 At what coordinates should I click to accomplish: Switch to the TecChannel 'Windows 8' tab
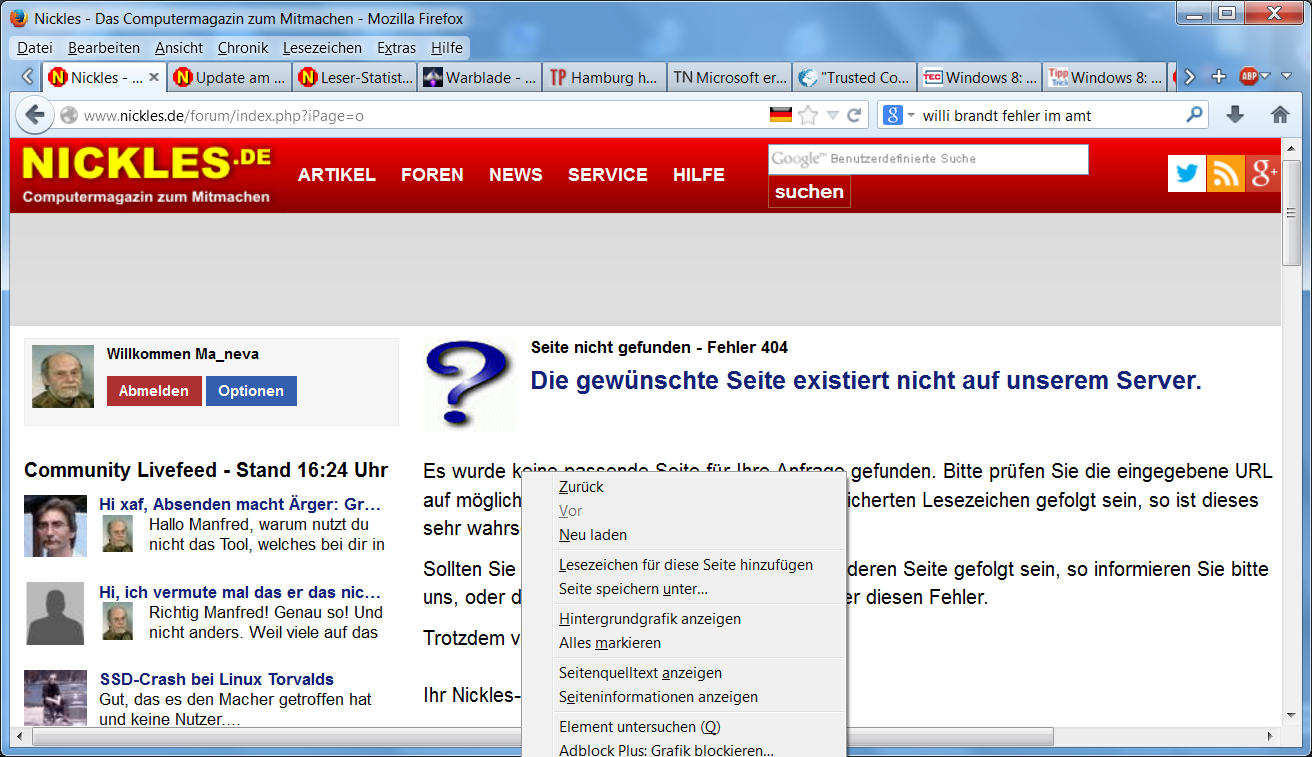point(980,77)
